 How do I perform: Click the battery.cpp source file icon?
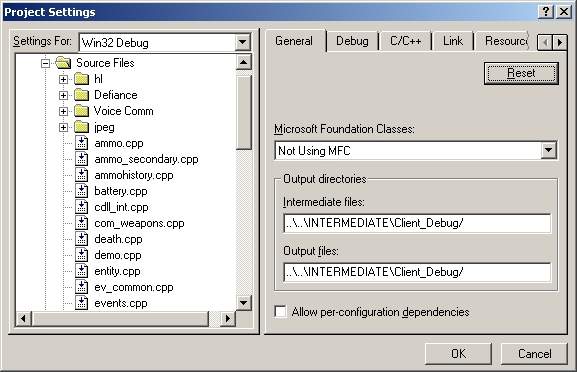pos(81,191)
